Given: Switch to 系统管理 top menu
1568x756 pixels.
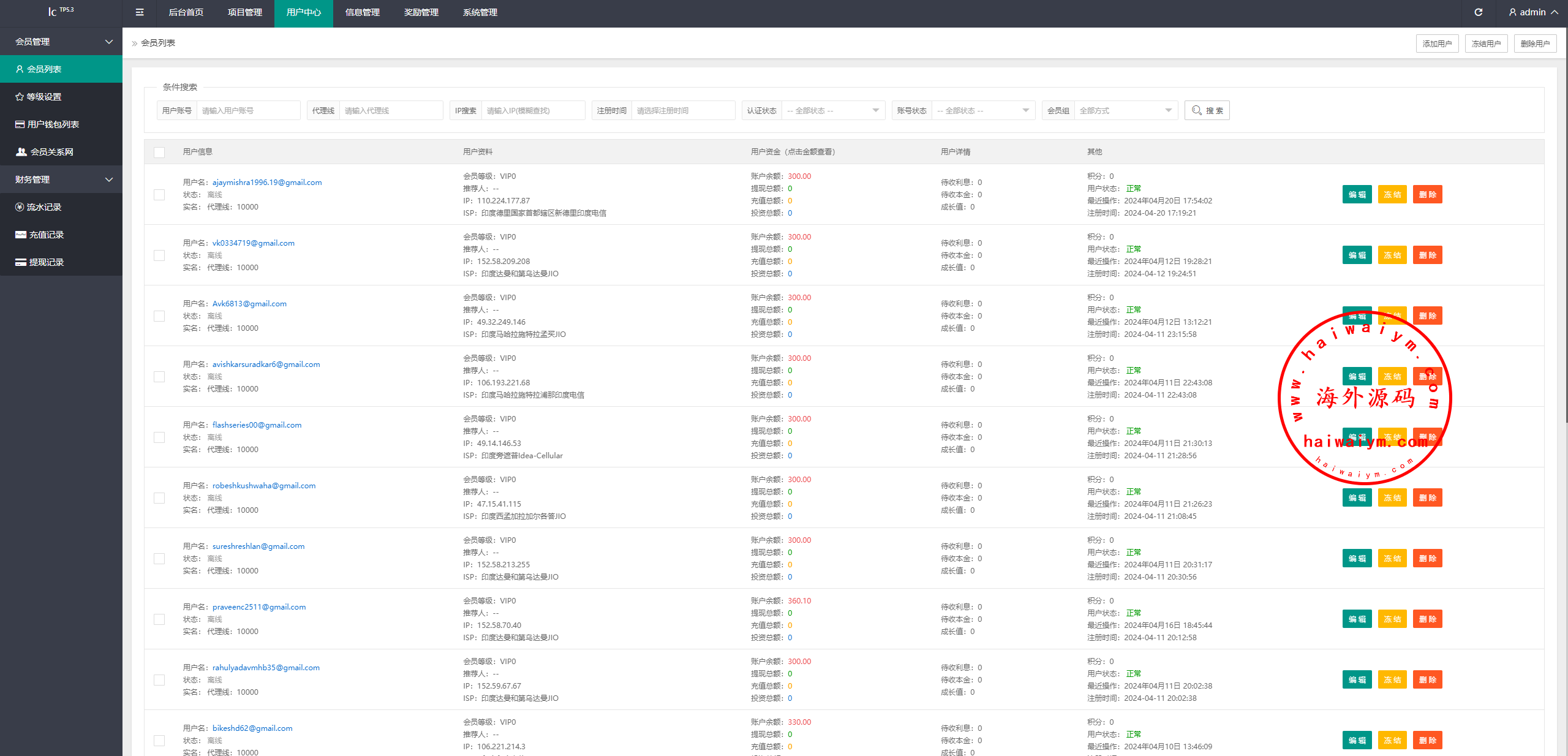Looking at the screenshot, I should (480, 12).
